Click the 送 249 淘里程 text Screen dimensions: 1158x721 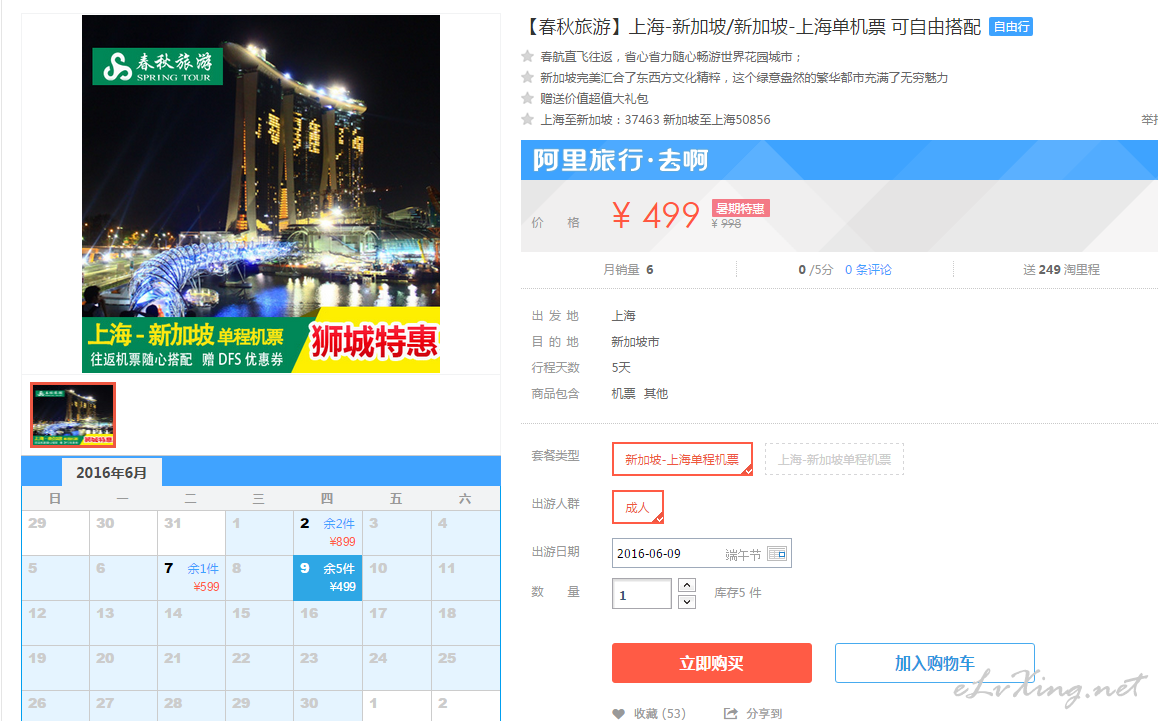click(1061, 270)
